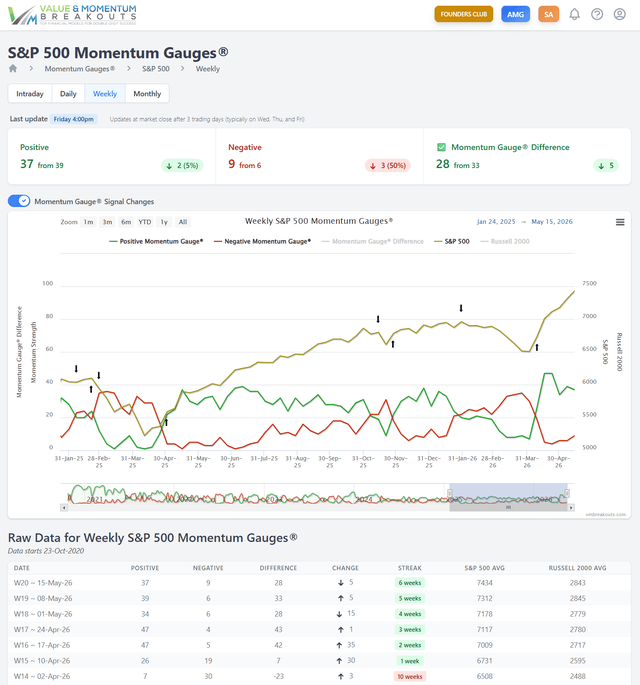Show Russell 2000 legend series
Image resolution: width=640 pixels, height=685 pixels.
505,241
